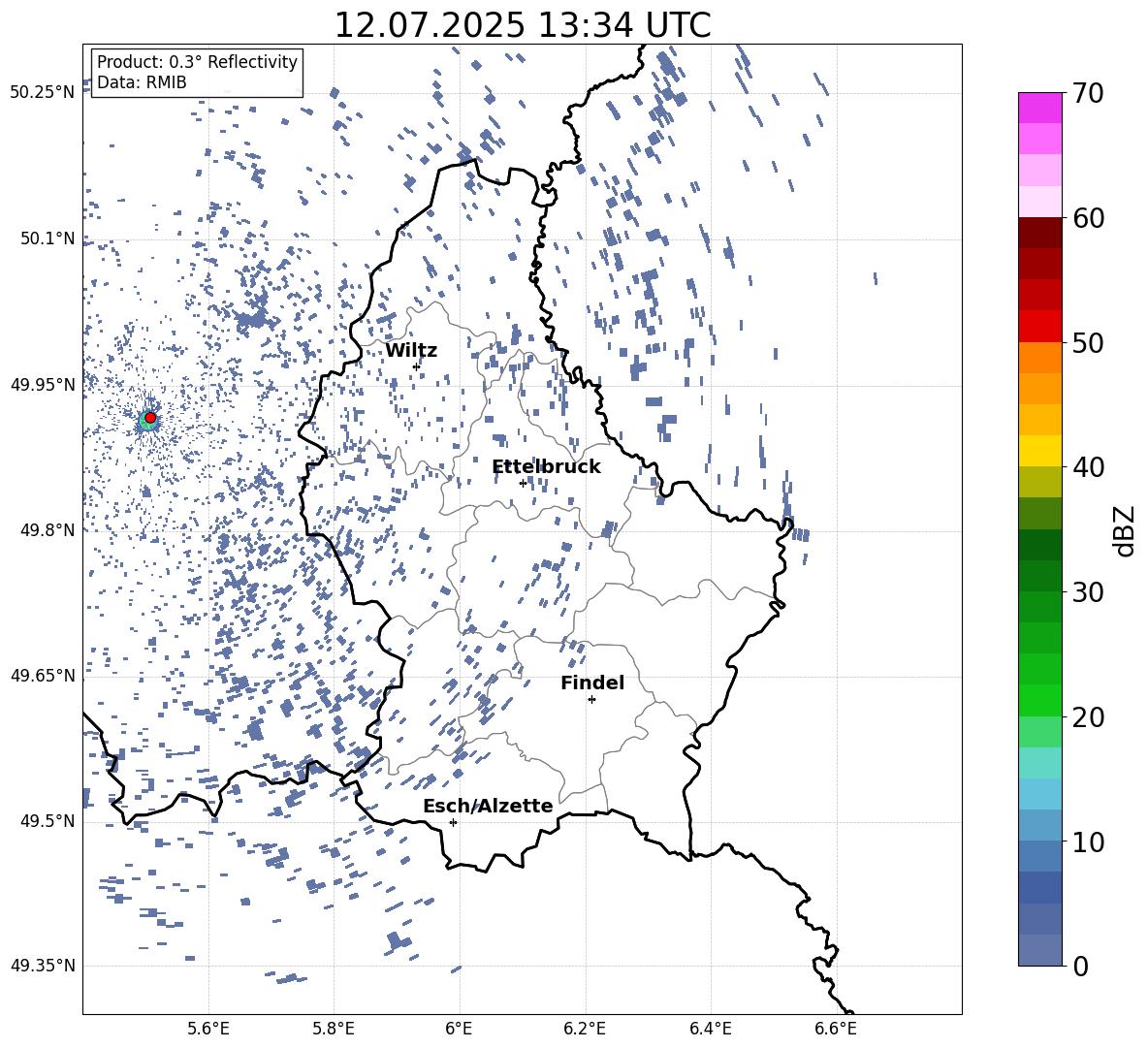Click the 5.8°E longitude label

click(x=334, y=1029)
